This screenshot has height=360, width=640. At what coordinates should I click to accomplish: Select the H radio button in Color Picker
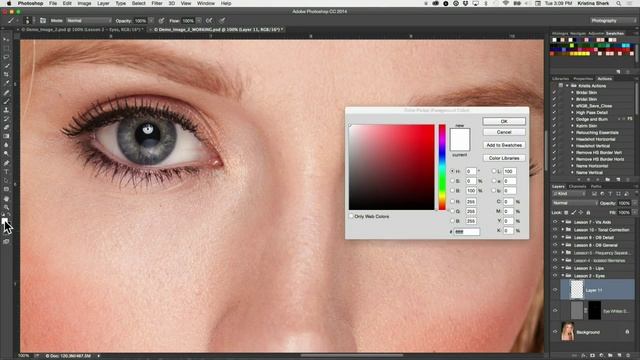[452, 171]
